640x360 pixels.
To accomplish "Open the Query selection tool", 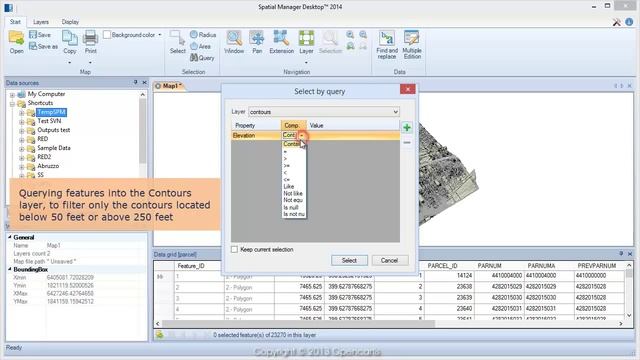I will 202,58.
